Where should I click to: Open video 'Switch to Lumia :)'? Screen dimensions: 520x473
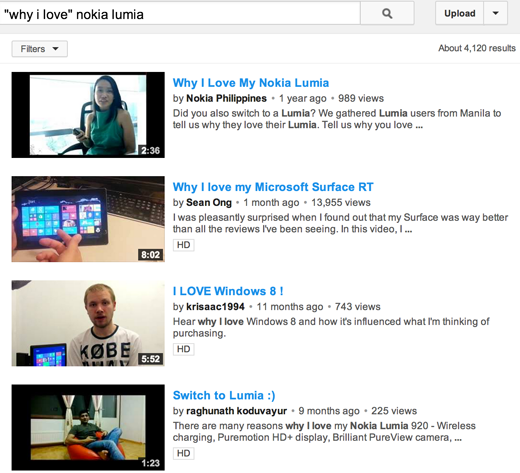tap(224, 395)
